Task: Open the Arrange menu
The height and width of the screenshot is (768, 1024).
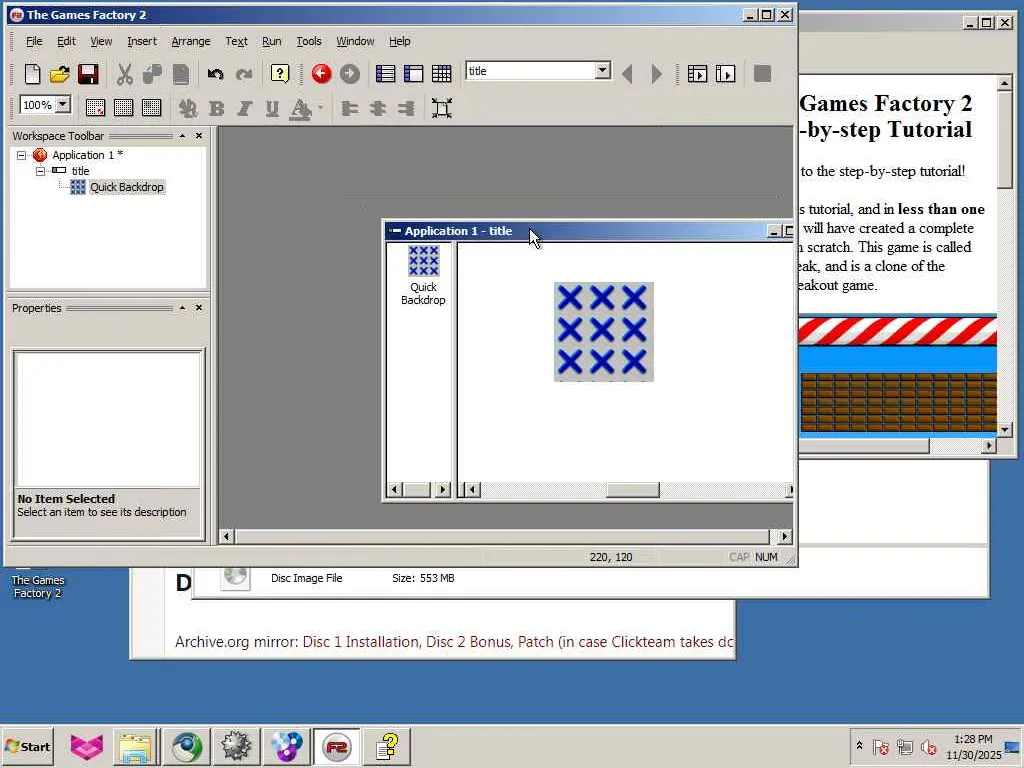Action: [191, 41]
